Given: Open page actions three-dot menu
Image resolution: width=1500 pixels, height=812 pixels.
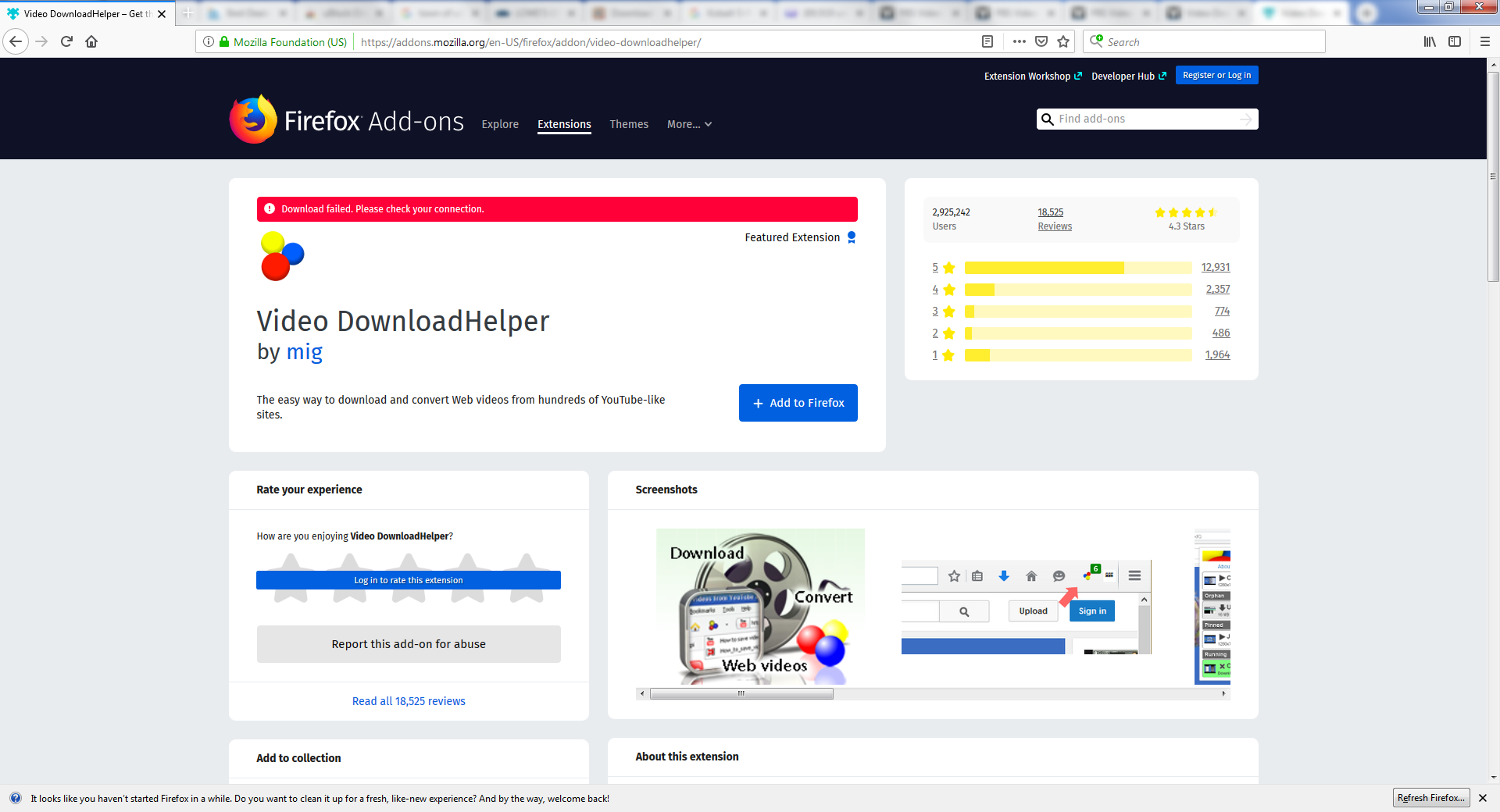Looking at the screenshot, I should pyautogui.click(x=1020, y=41).
